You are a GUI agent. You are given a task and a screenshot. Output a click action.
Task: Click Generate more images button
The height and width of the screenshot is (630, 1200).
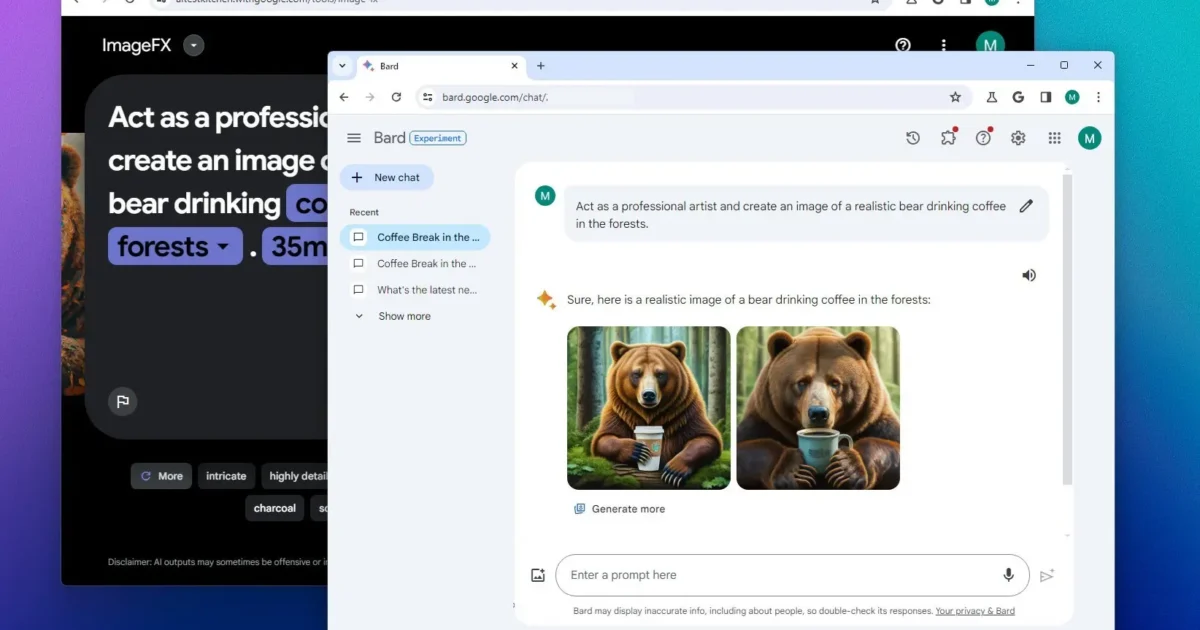point(619,509)
